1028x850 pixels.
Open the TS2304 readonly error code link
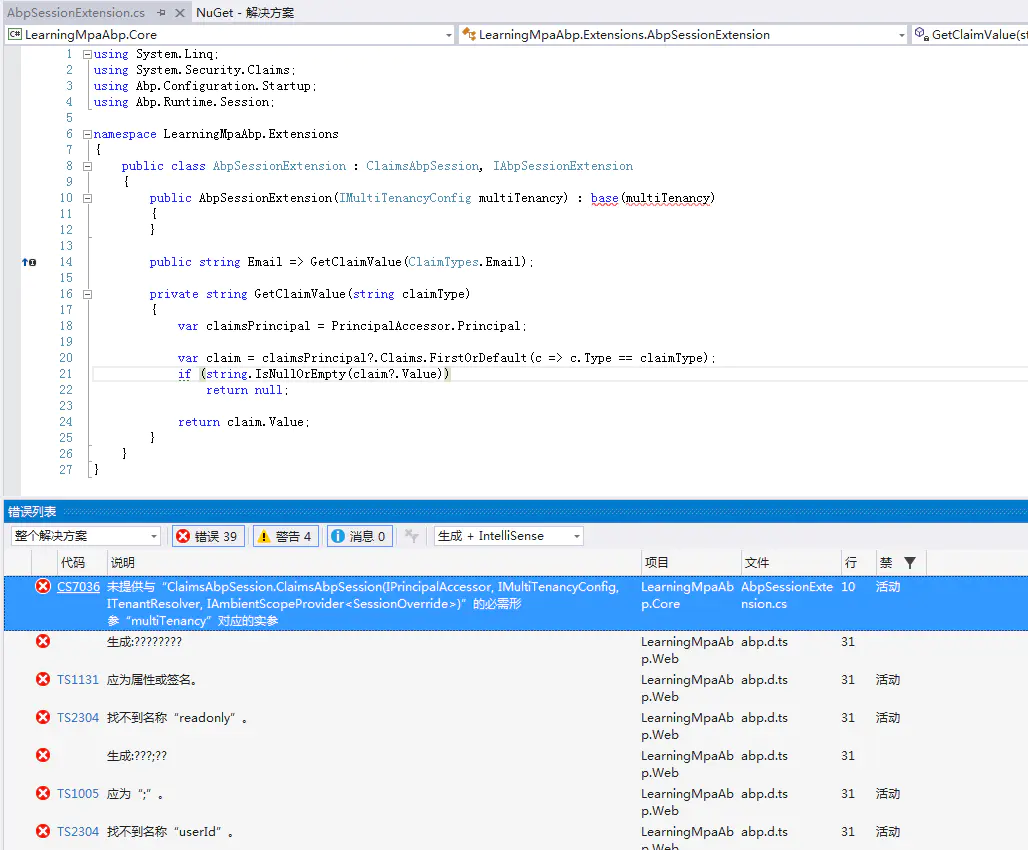77,718
